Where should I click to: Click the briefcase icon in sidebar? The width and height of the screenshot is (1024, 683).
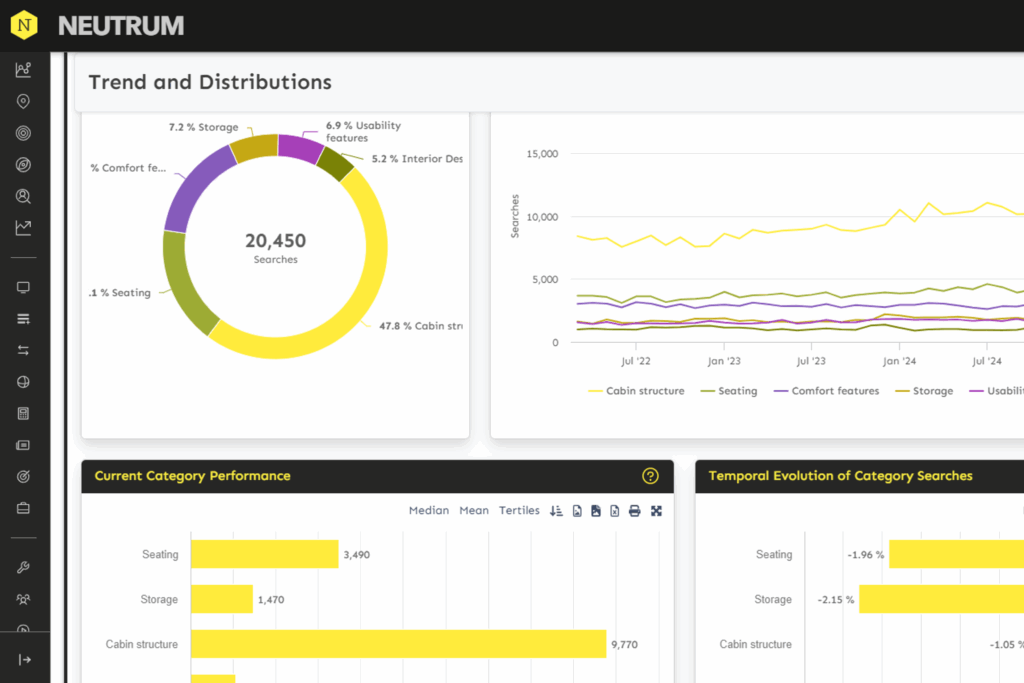23,508
